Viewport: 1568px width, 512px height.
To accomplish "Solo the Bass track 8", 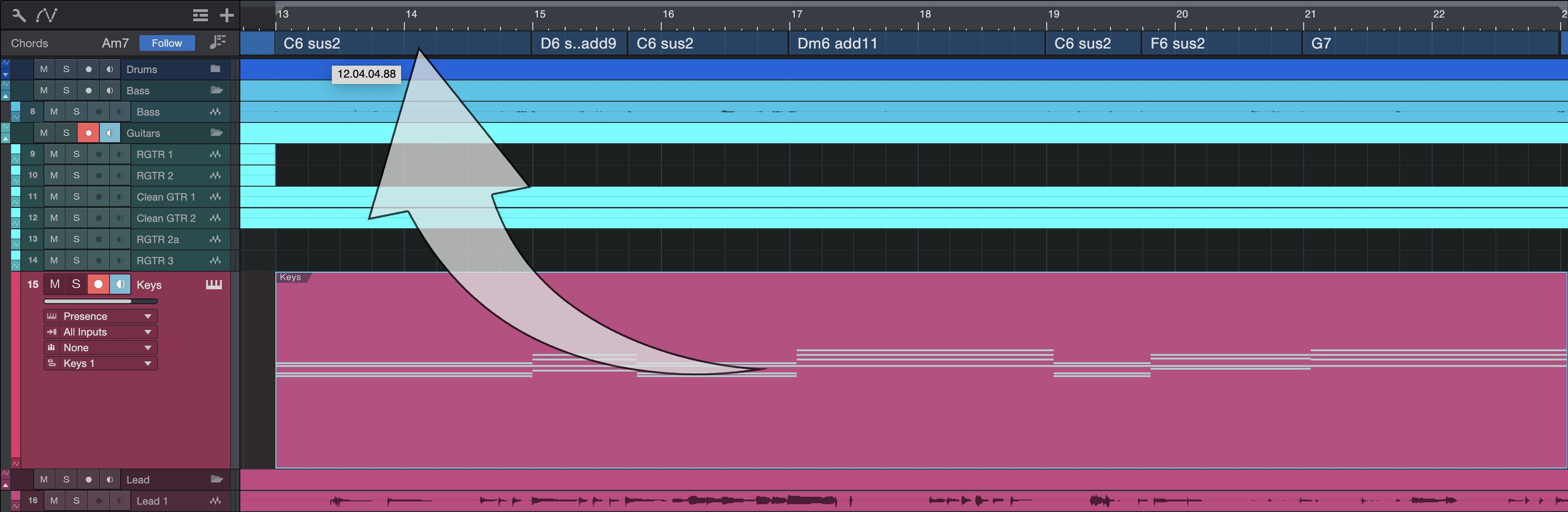I will 76,111.
